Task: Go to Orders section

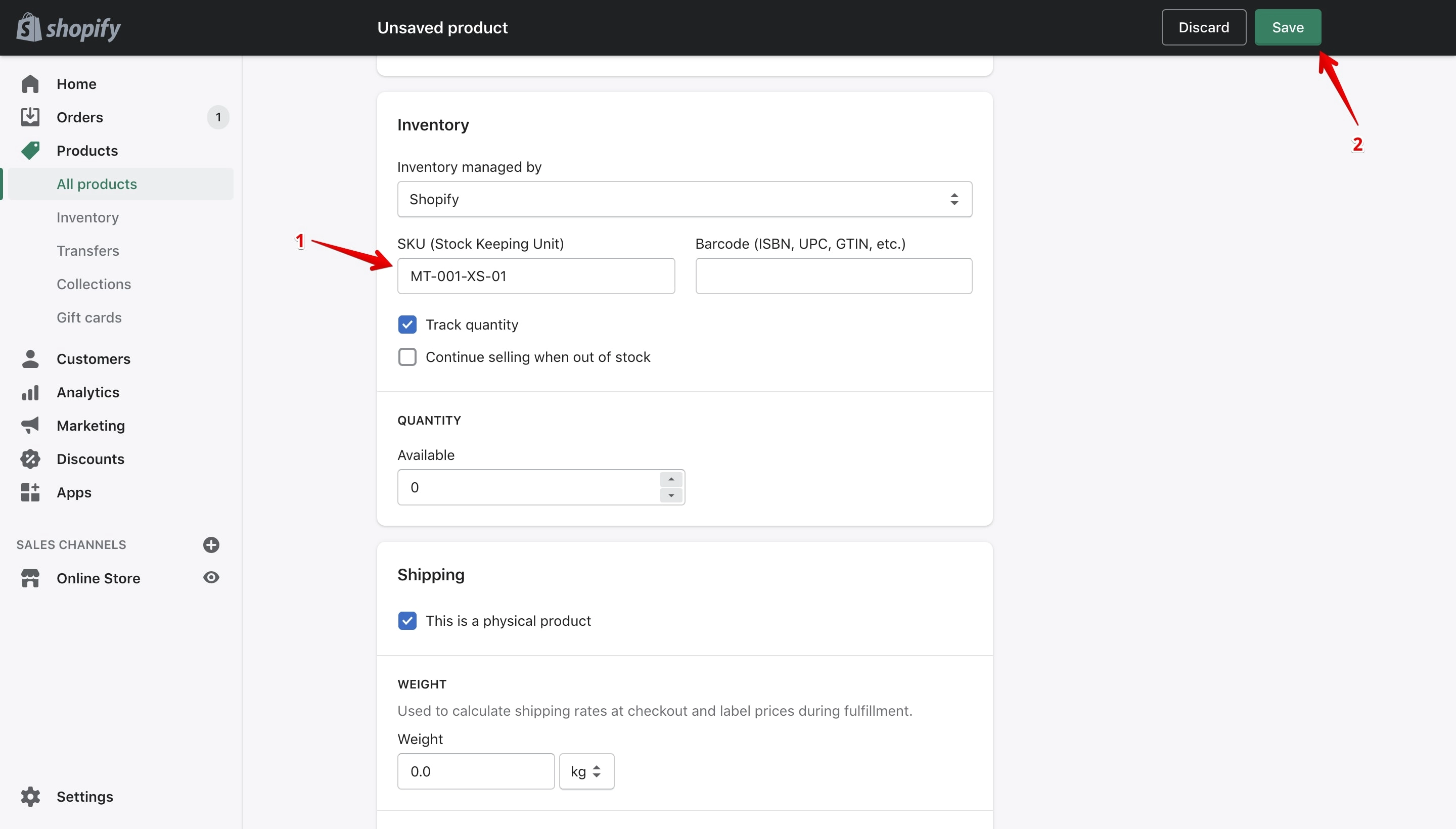Action: tap(80, 117)
